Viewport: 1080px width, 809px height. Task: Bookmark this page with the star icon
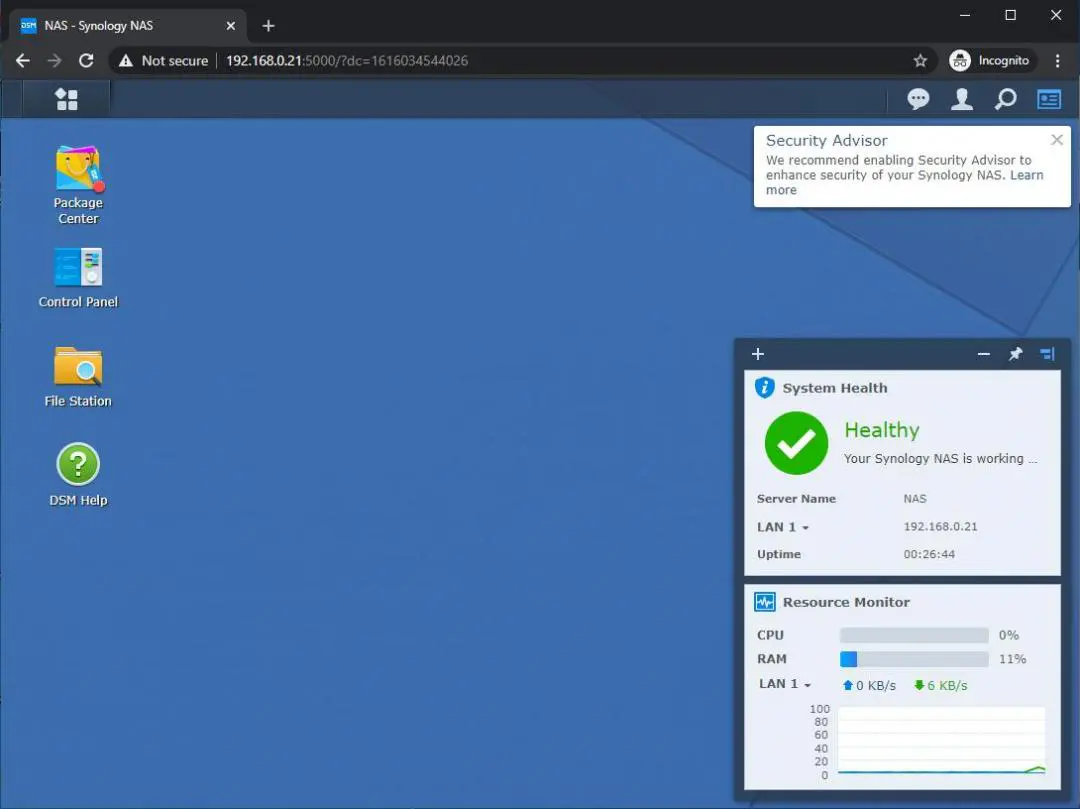tap(920, 61)
